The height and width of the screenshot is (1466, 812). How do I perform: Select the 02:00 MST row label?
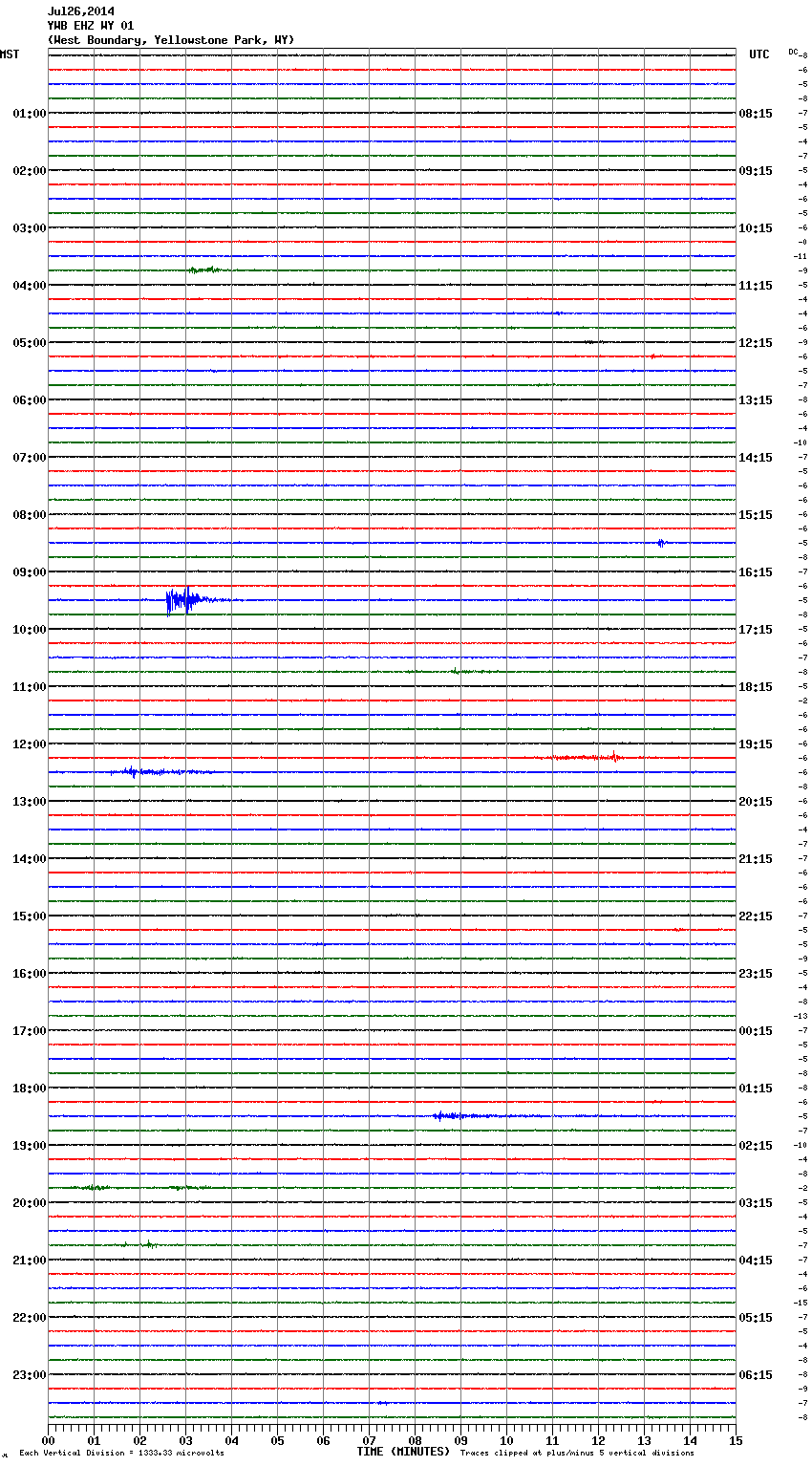tap(30, 171)
